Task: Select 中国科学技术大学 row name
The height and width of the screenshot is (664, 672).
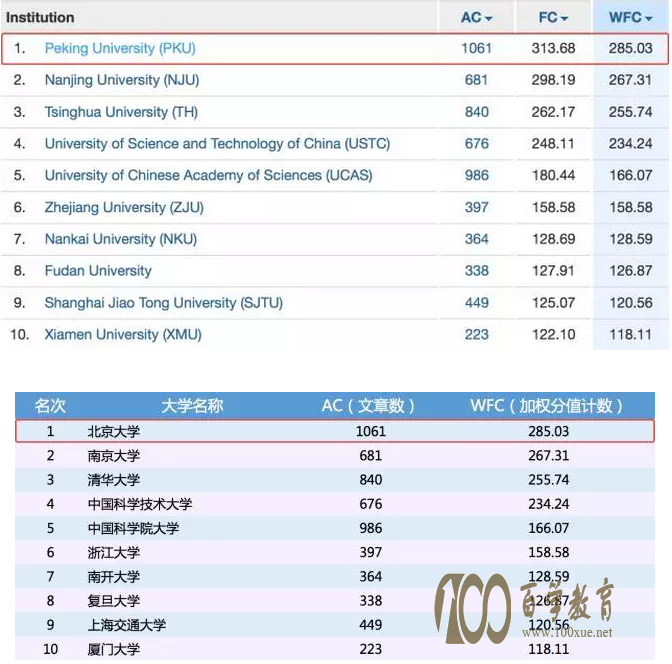Action: [140, 504]
